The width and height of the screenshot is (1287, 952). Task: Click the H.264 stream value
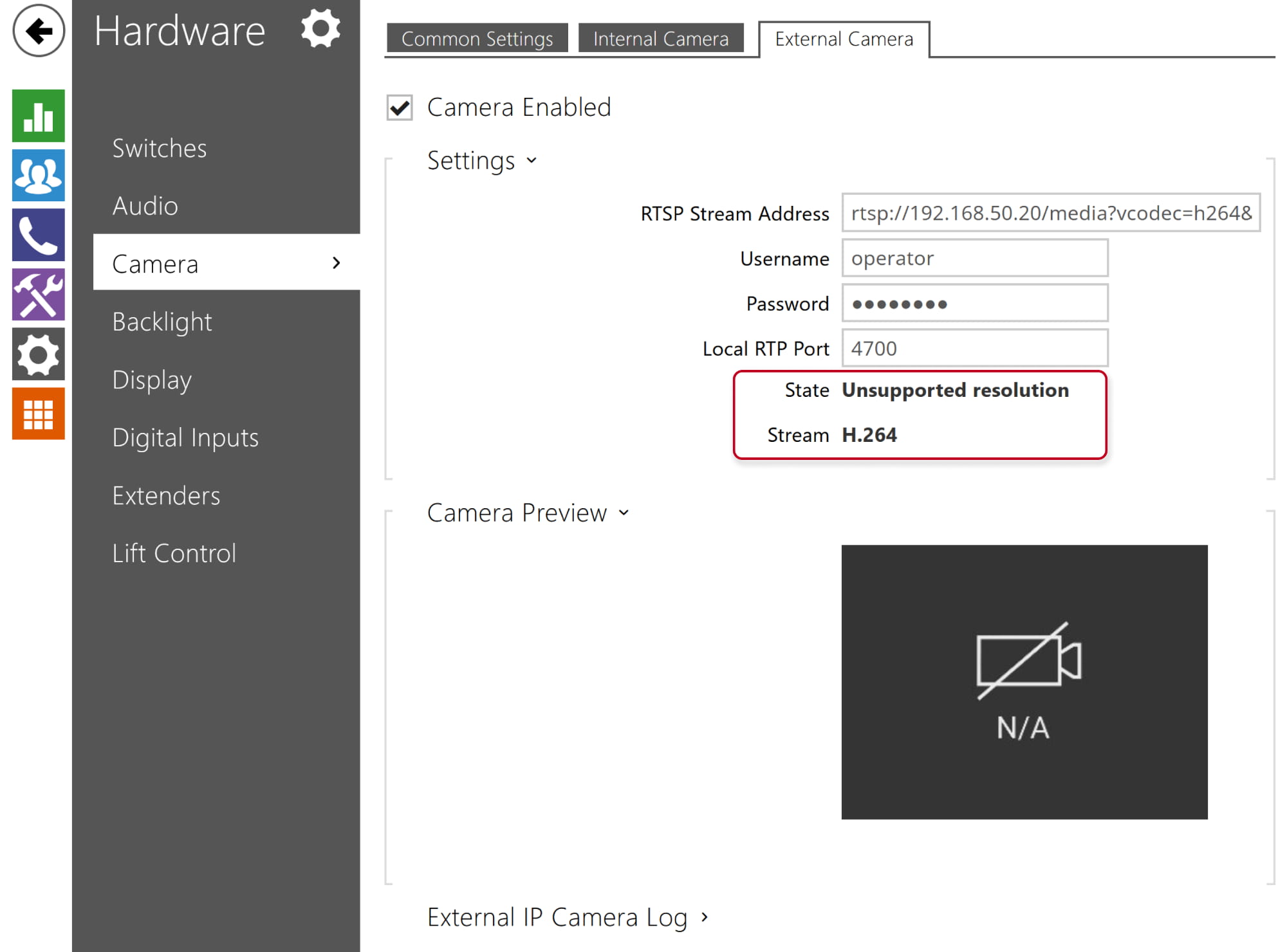click(x=869, y=435)
